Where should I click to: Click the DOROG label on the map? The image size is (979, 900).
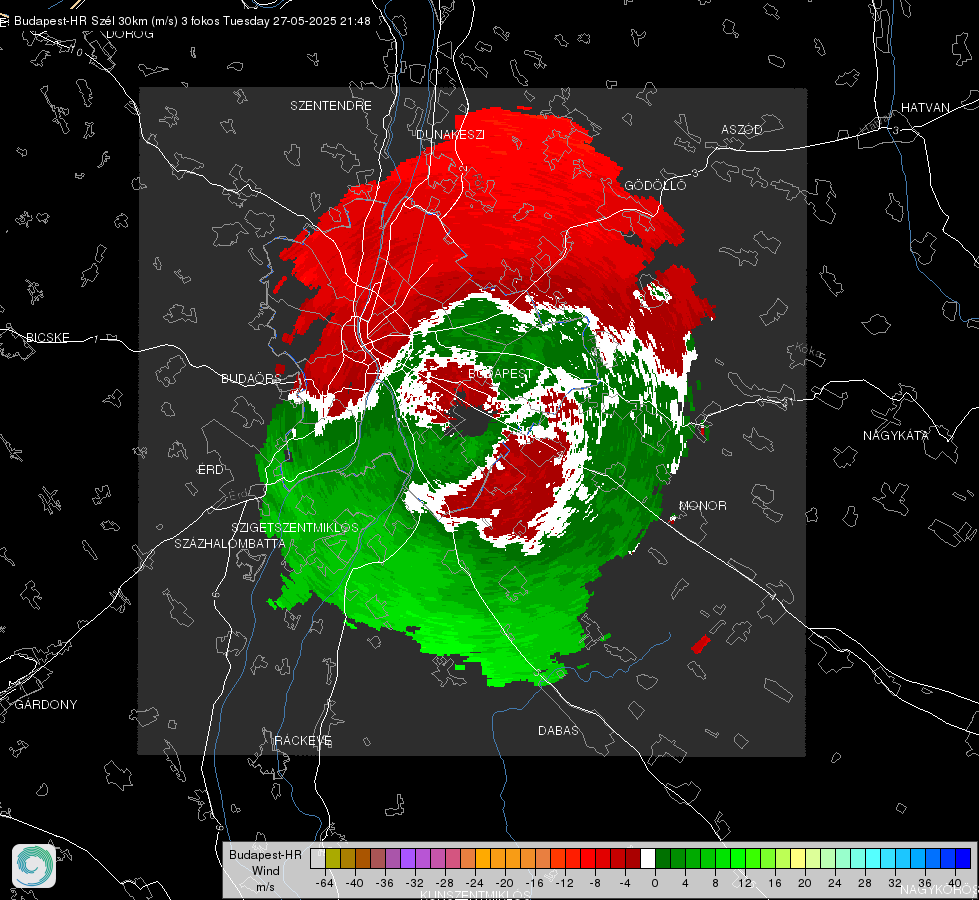tap(130, 34)
